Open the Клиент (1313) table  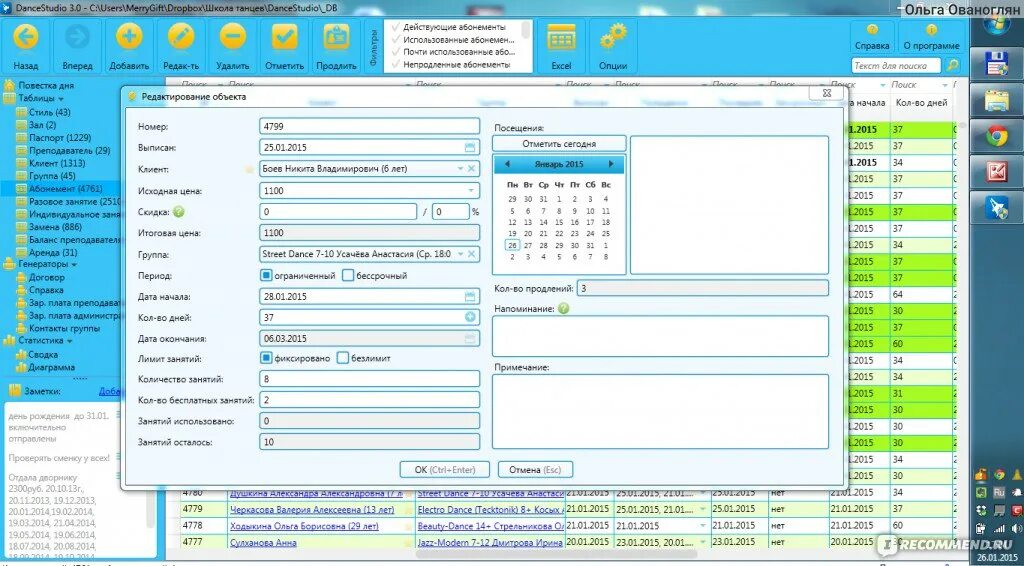(x=57, y=163)
